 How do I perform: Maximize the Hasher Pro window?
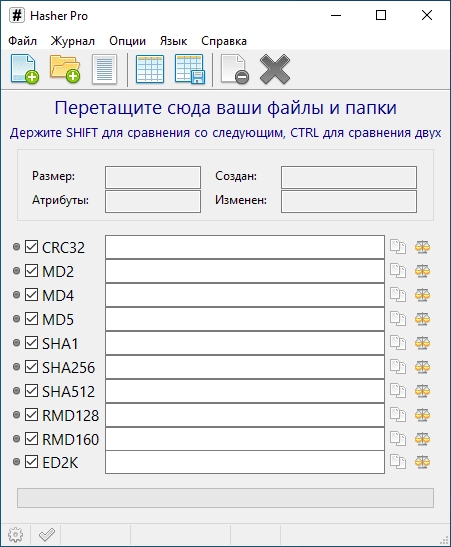tap(381, 15)
